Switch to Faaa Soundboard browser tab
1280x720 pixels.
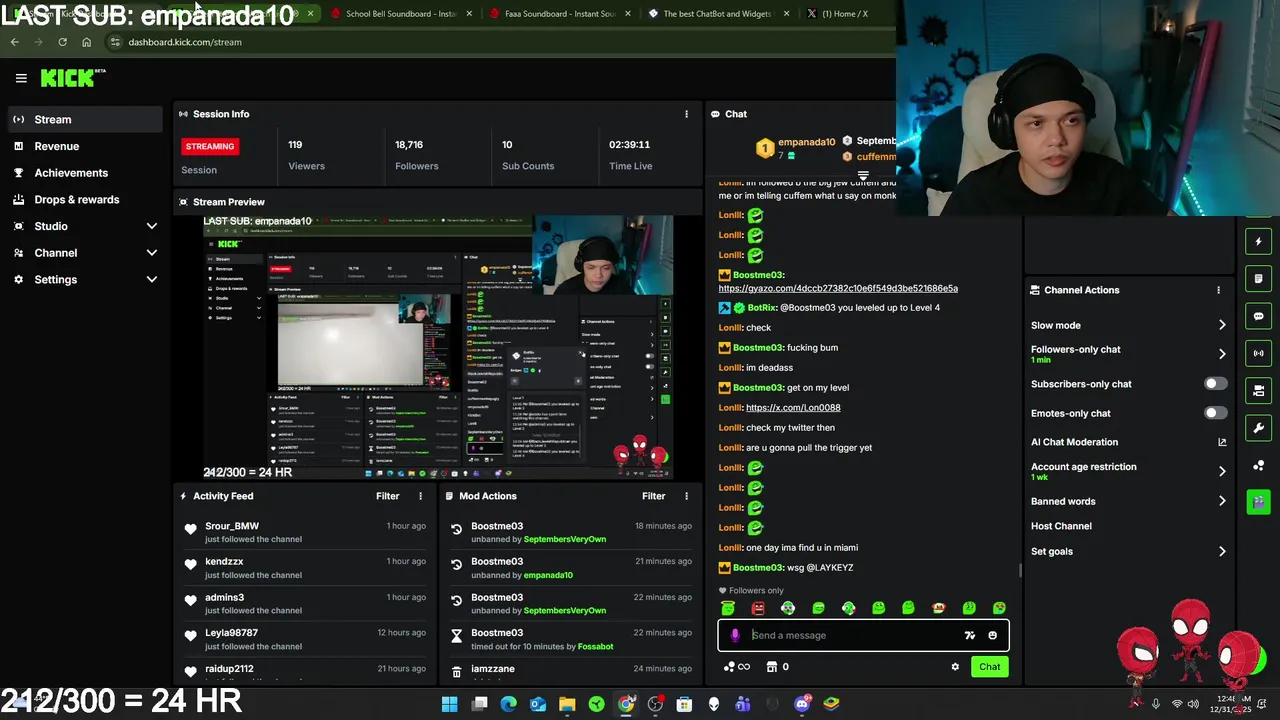click(x=559, y=14)
